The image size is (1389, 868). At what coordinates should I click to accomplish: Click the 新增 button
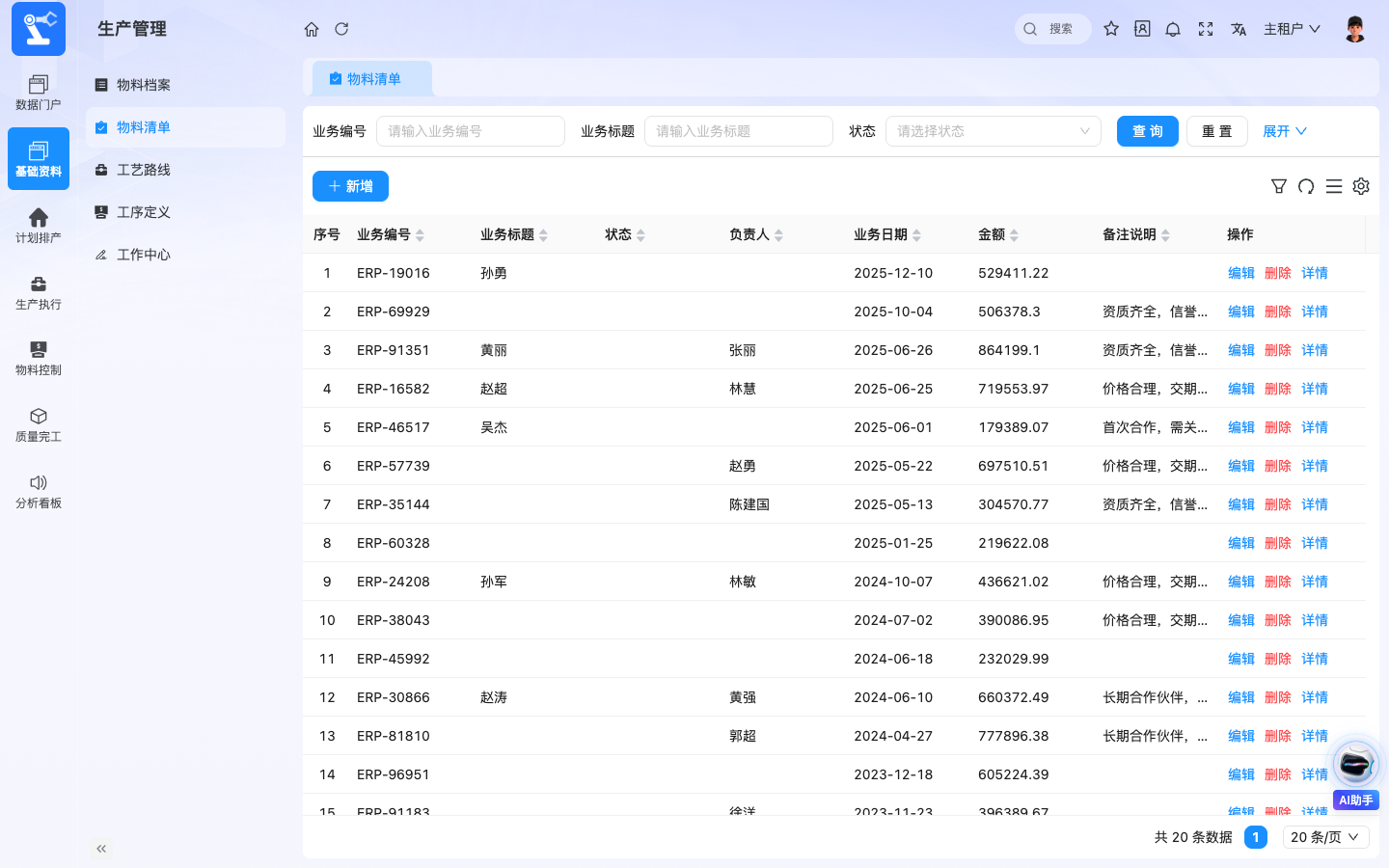[x=350, y=186]
